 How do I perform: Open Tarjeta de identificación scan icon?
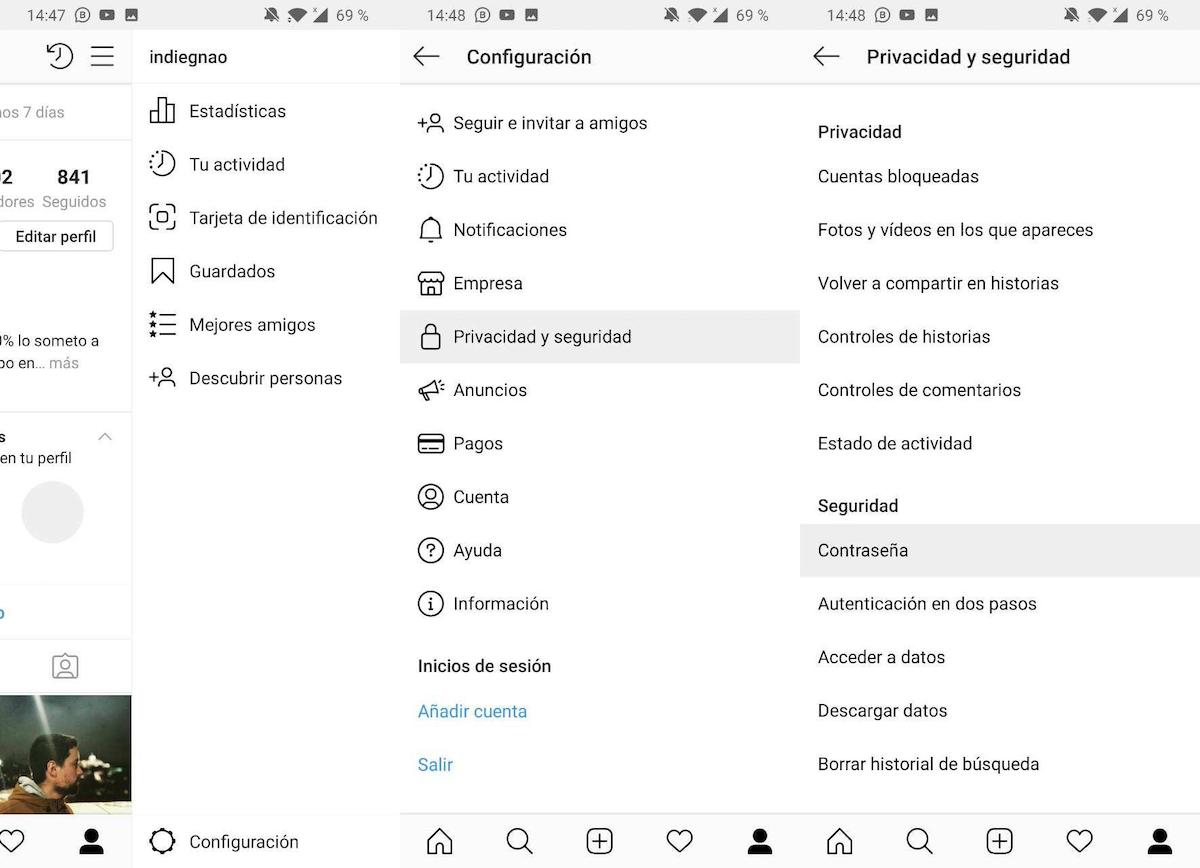(x=162, y=218)
